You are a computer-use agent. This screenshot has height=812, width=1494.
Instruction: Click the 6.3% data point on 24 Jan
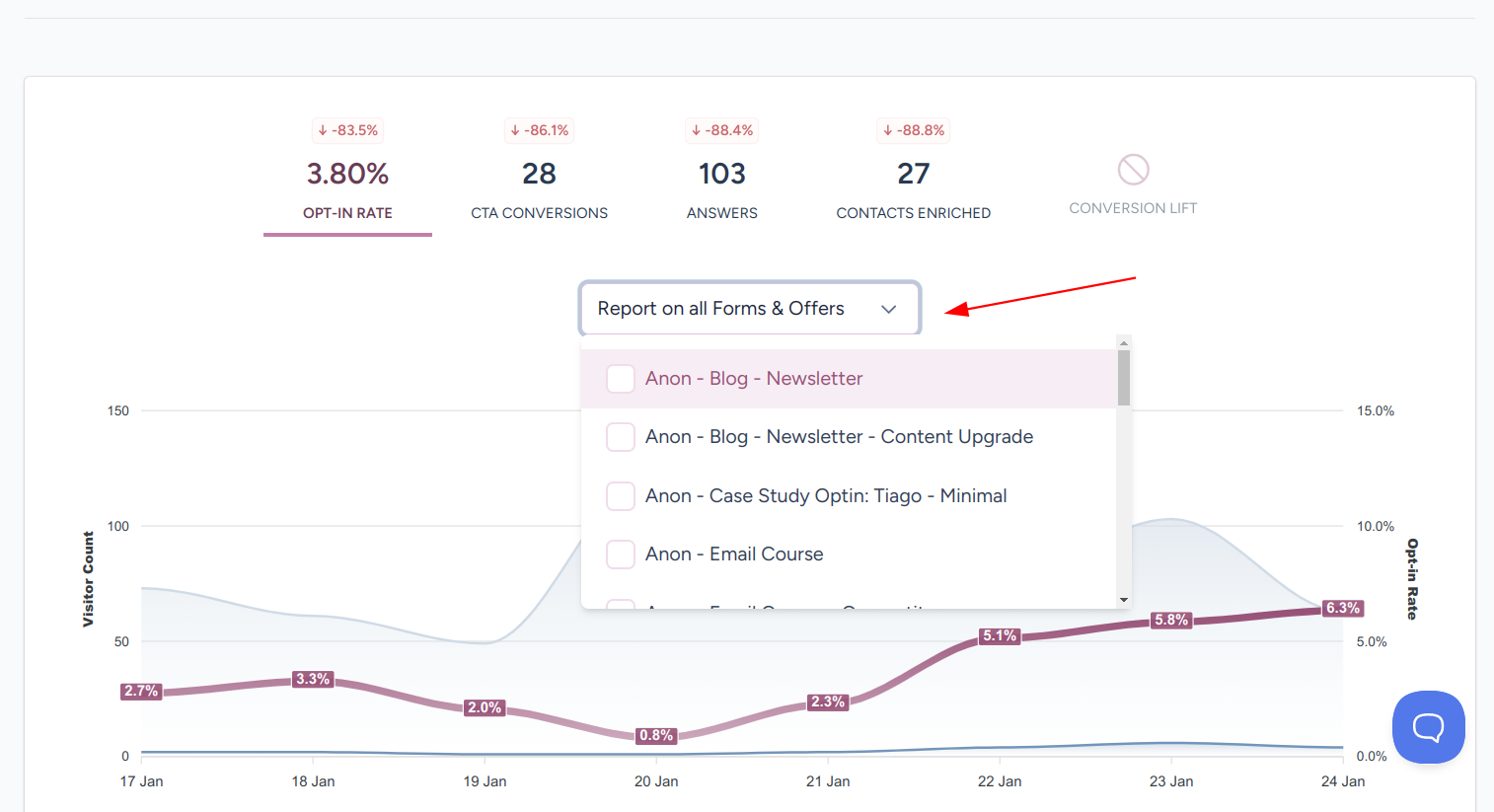click(1343, 609)
